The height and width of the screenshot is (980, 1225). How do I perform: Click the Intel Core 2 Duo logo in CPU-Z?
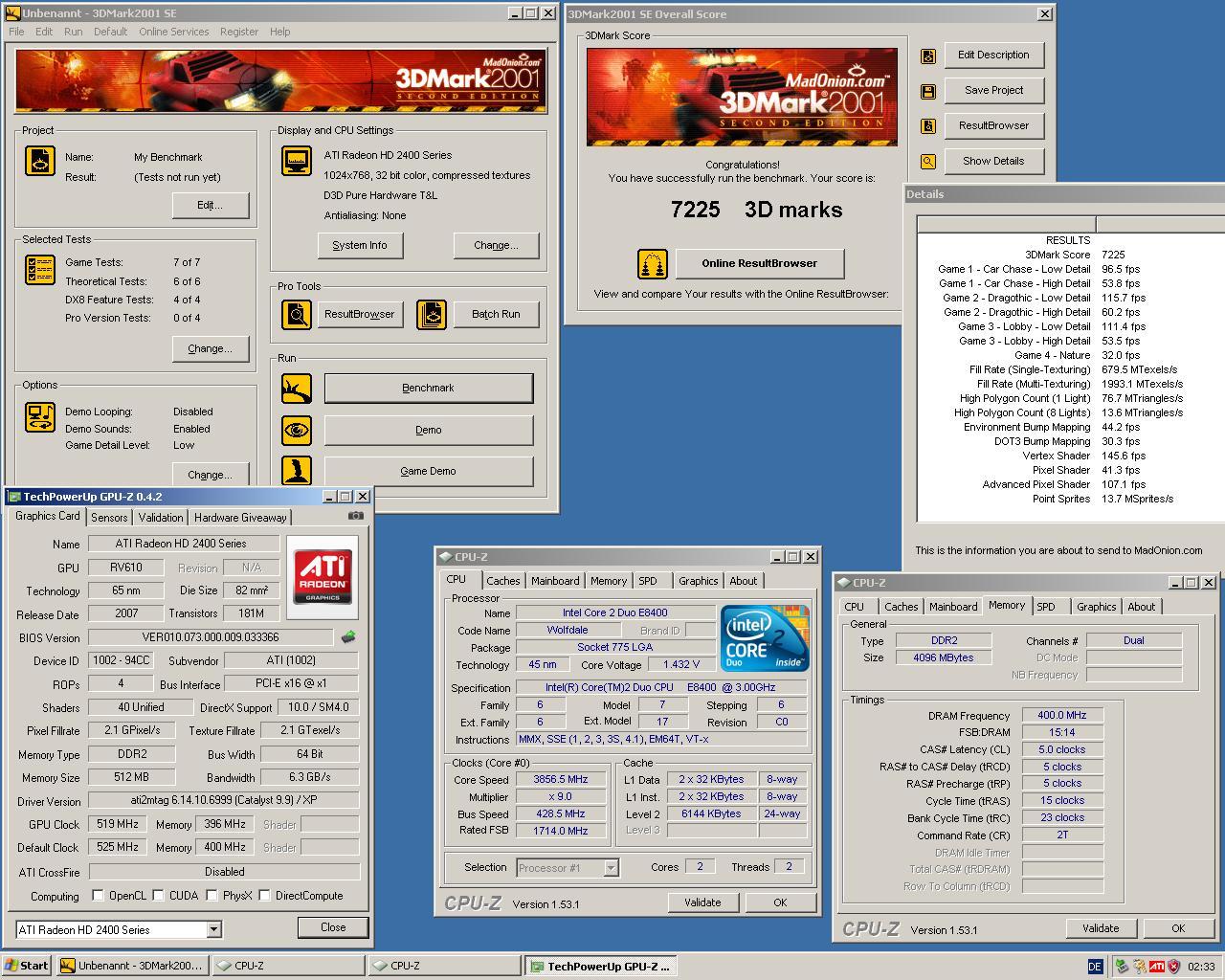[765, 637]
